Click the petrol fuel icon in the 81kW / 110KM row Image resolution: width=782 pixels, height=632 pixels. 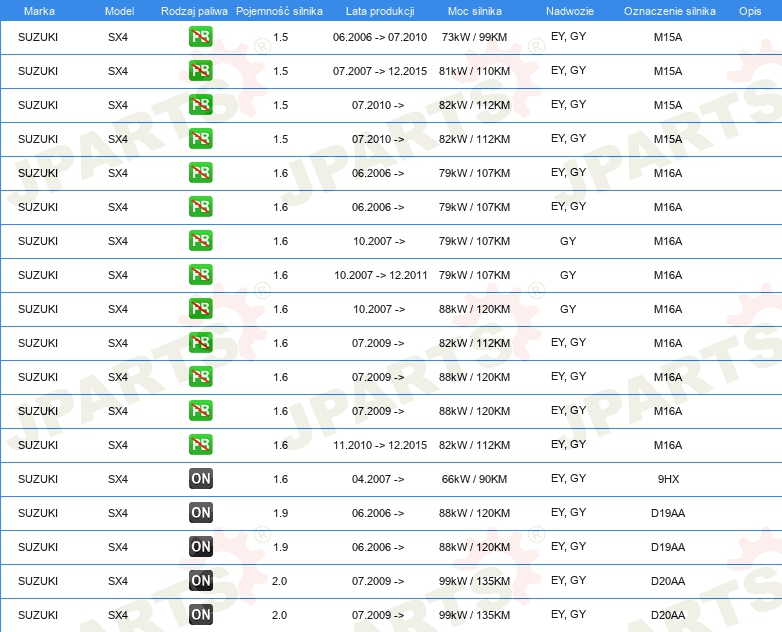(200, 71)
